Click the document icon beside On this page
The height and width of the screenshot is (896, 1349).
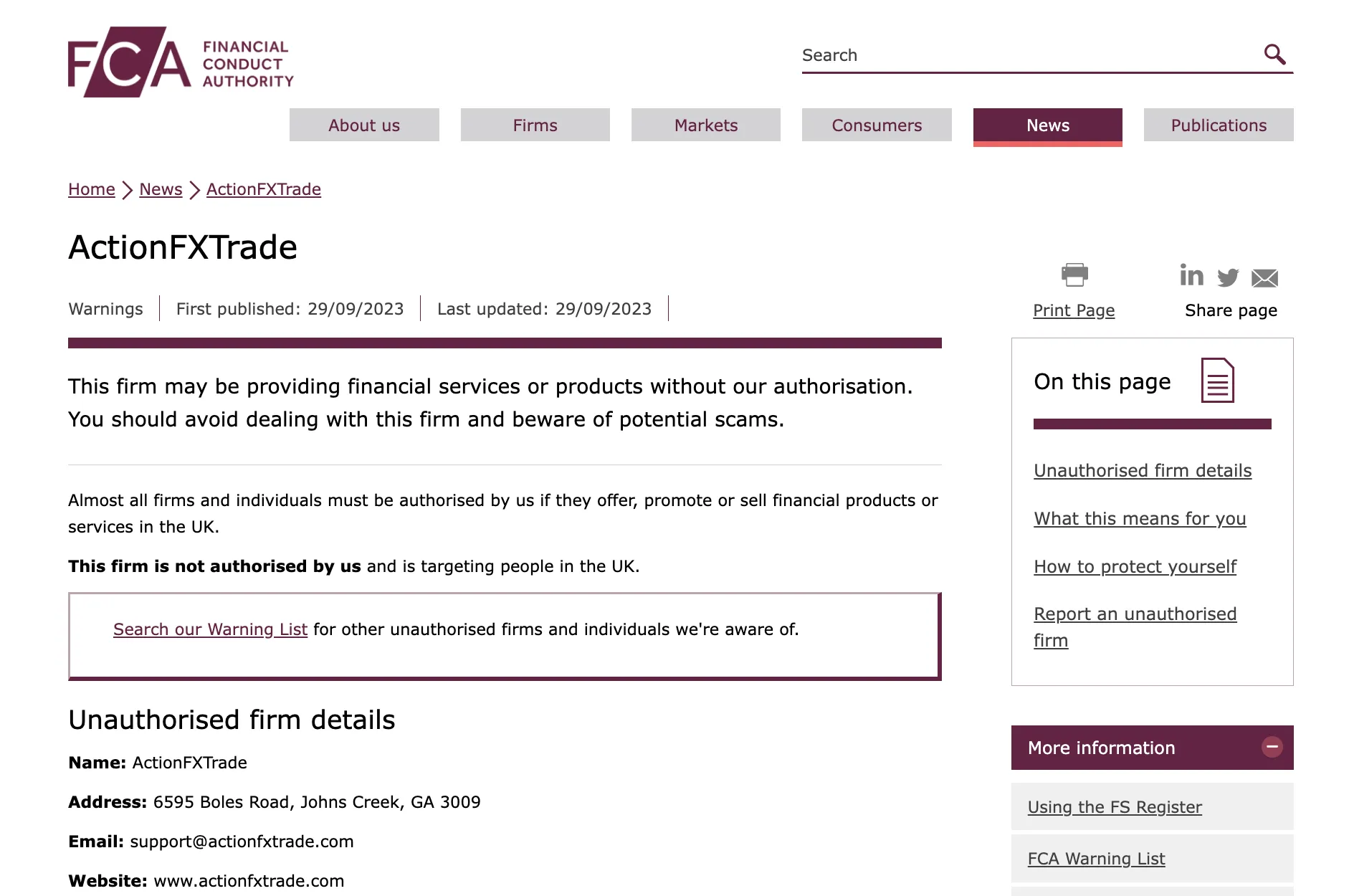pos(1217,381)
